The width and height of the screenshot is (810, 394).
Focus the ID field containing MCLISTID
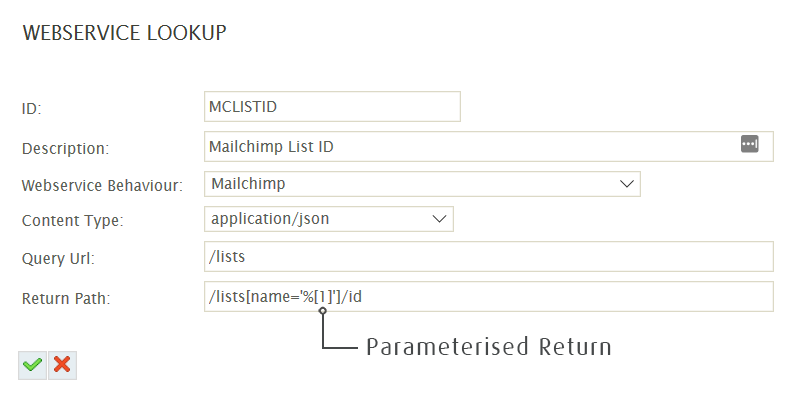click(x=332, y=107)
